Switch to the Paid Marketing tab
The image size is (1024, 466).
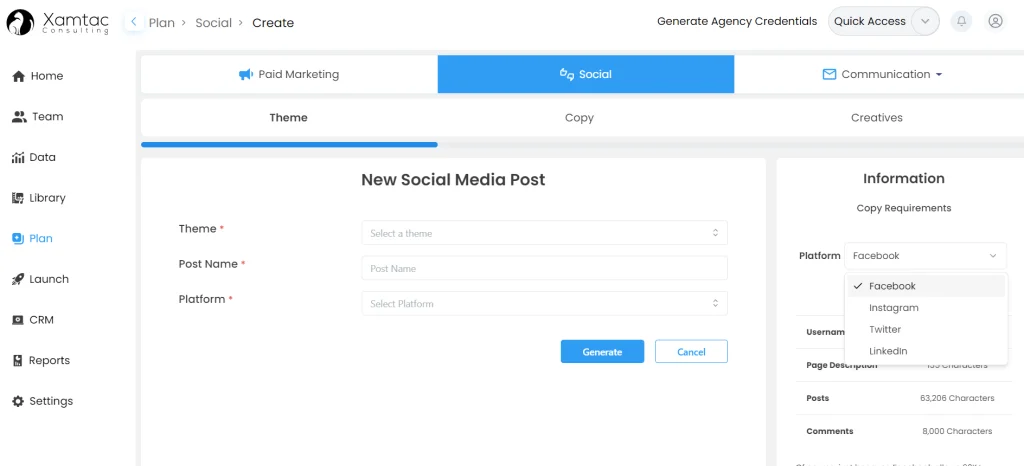click(x=289, y=74)
